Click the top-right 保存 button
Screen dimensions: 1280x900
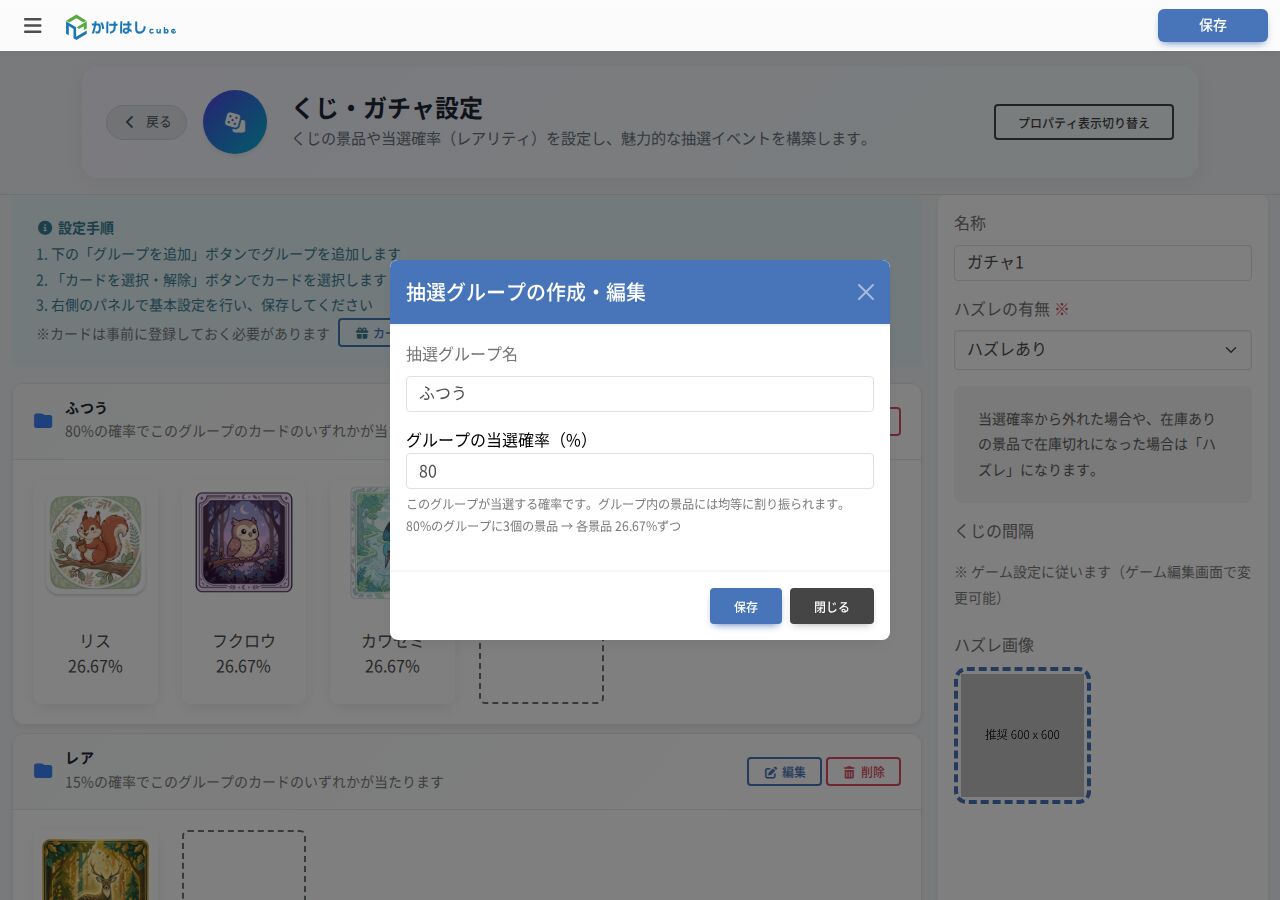(x=1213, y=26)
